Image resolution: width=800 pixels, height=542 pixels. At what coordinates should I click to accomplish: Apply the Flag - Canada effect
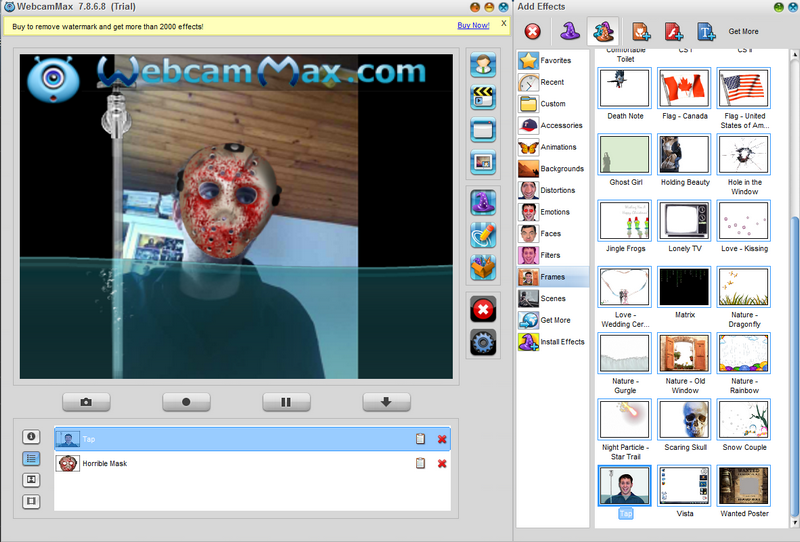(684, 88)
